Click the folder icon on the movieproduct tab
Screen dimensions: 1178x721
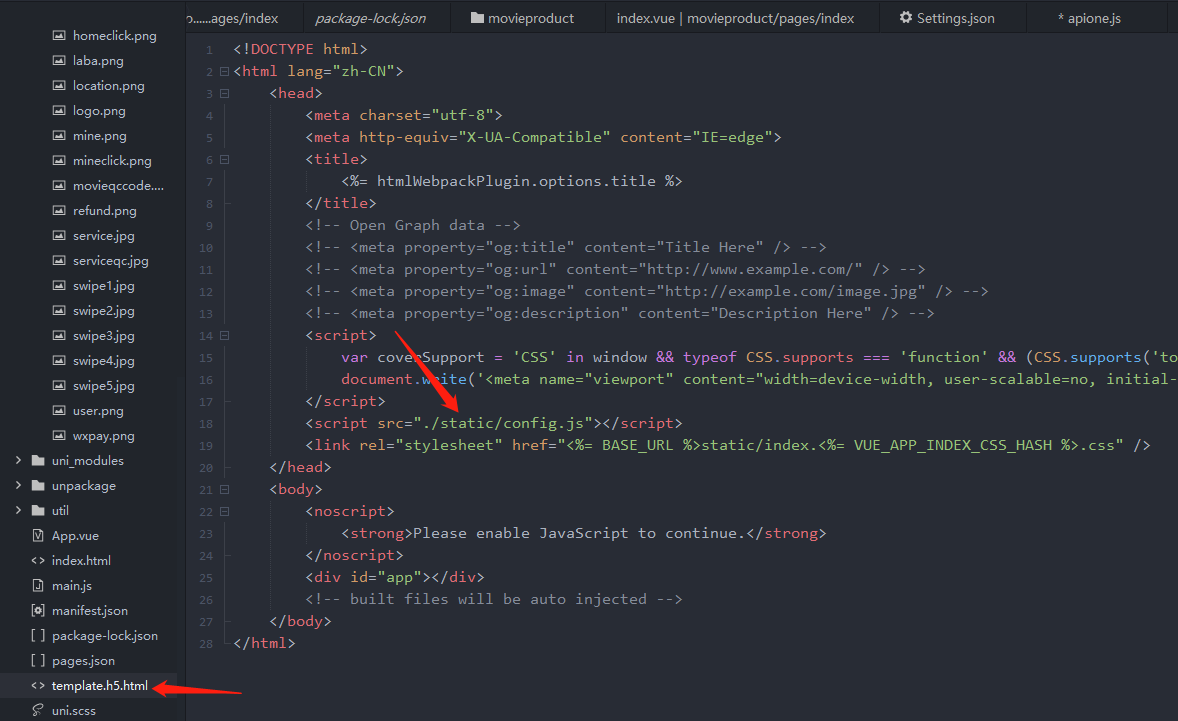coord(477,17)
